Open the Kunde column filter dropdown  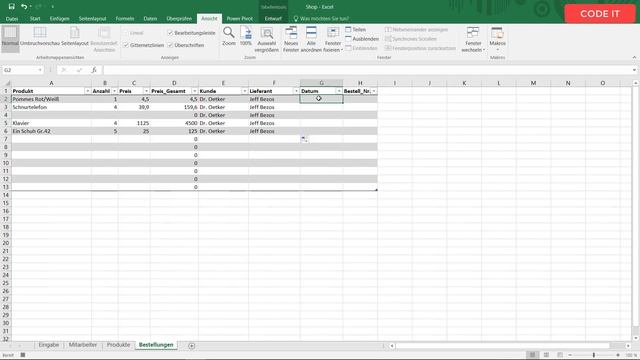click(244, 91)
